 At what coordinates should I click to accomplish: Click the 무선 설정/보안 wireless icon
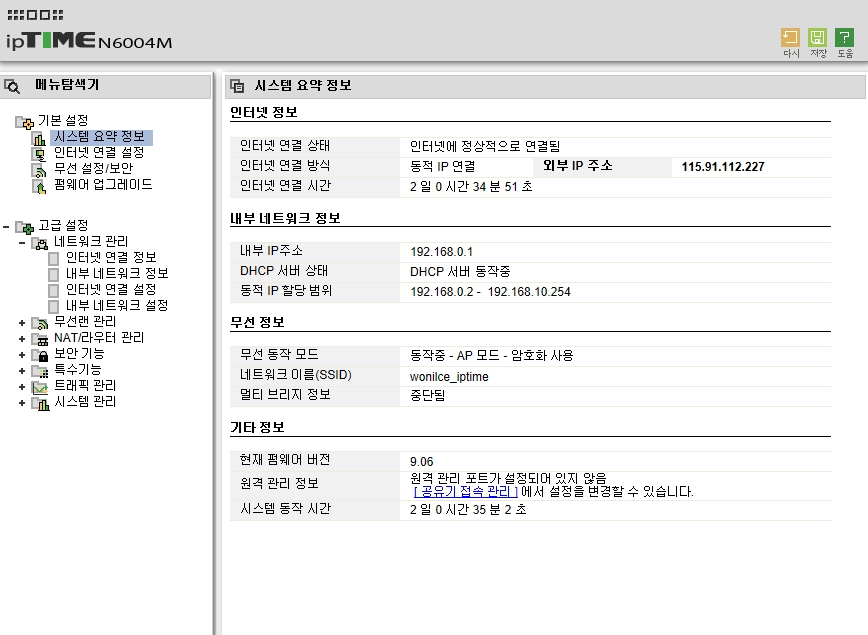click(x=39, y=170)
